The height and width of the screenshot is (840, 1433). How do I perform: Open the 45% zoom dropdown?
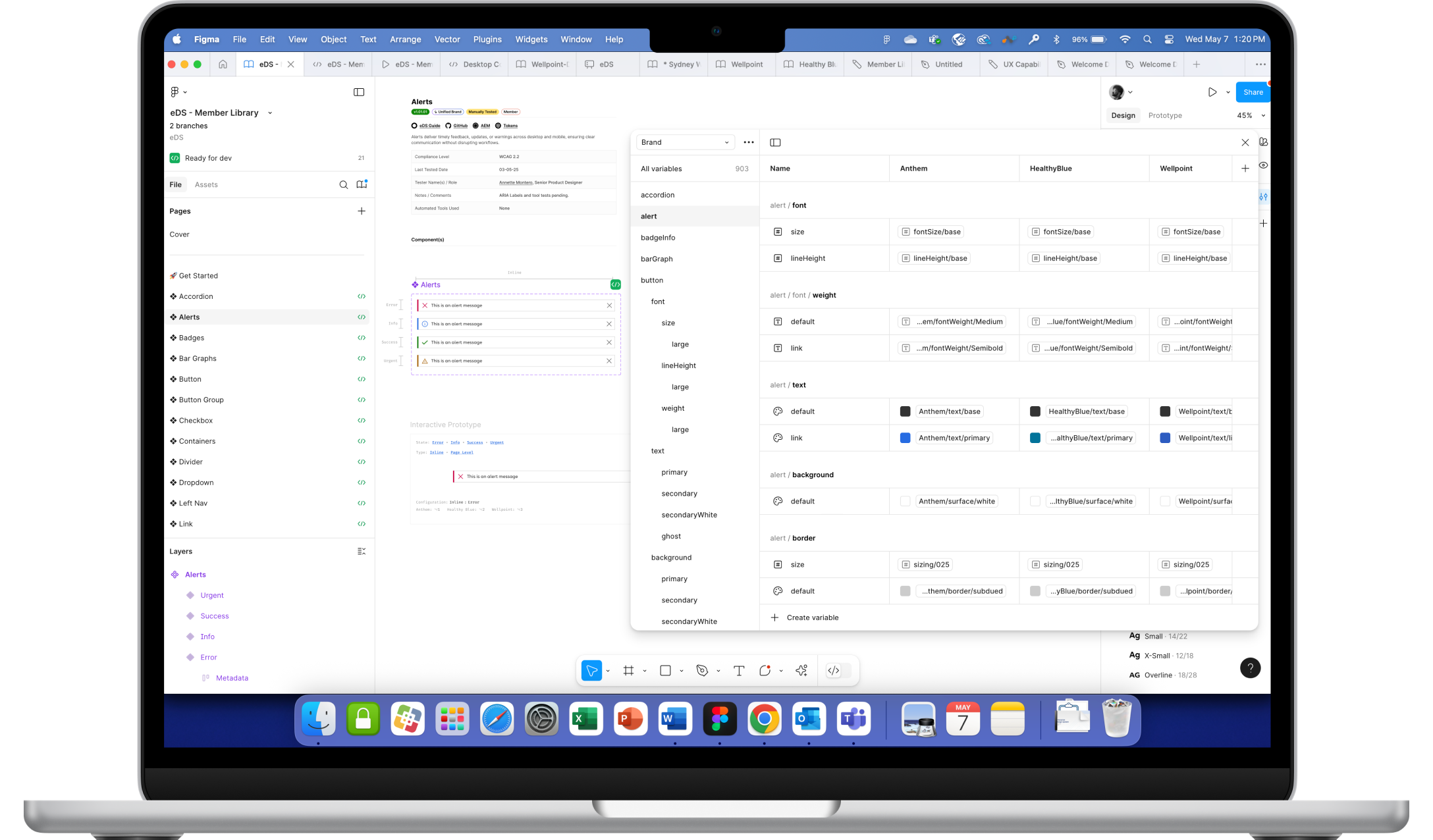pyautogui.click(x=1251, y=115)
